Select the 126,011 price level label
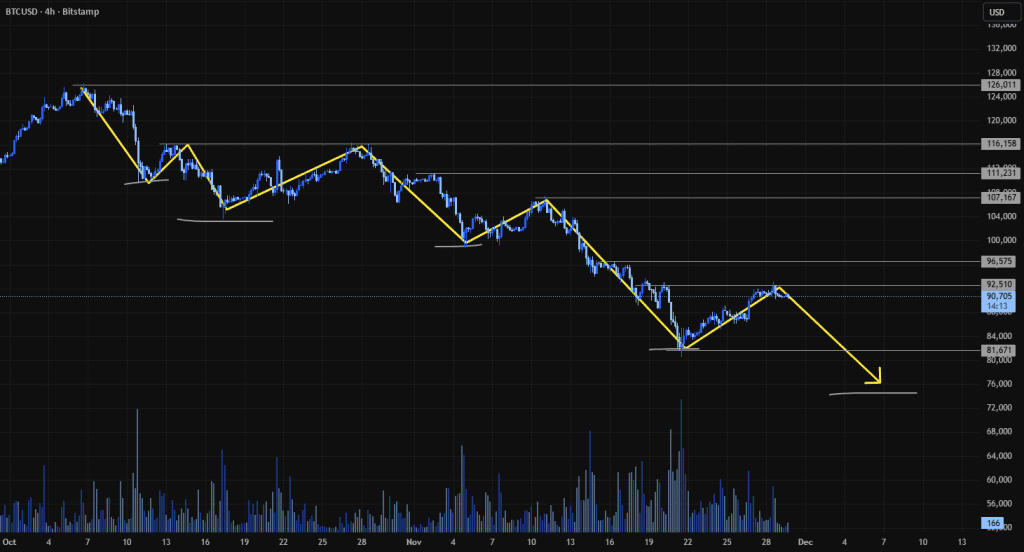 [x=1001, y=86]
